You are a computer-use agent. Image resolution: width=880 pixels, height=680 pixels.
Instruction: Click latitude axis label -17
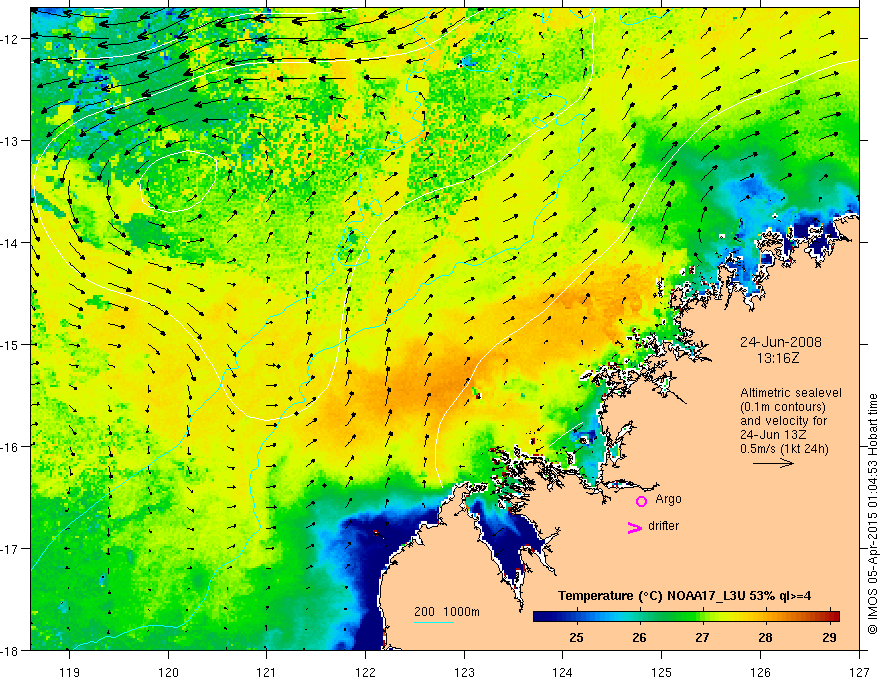[x=11, y=548]
